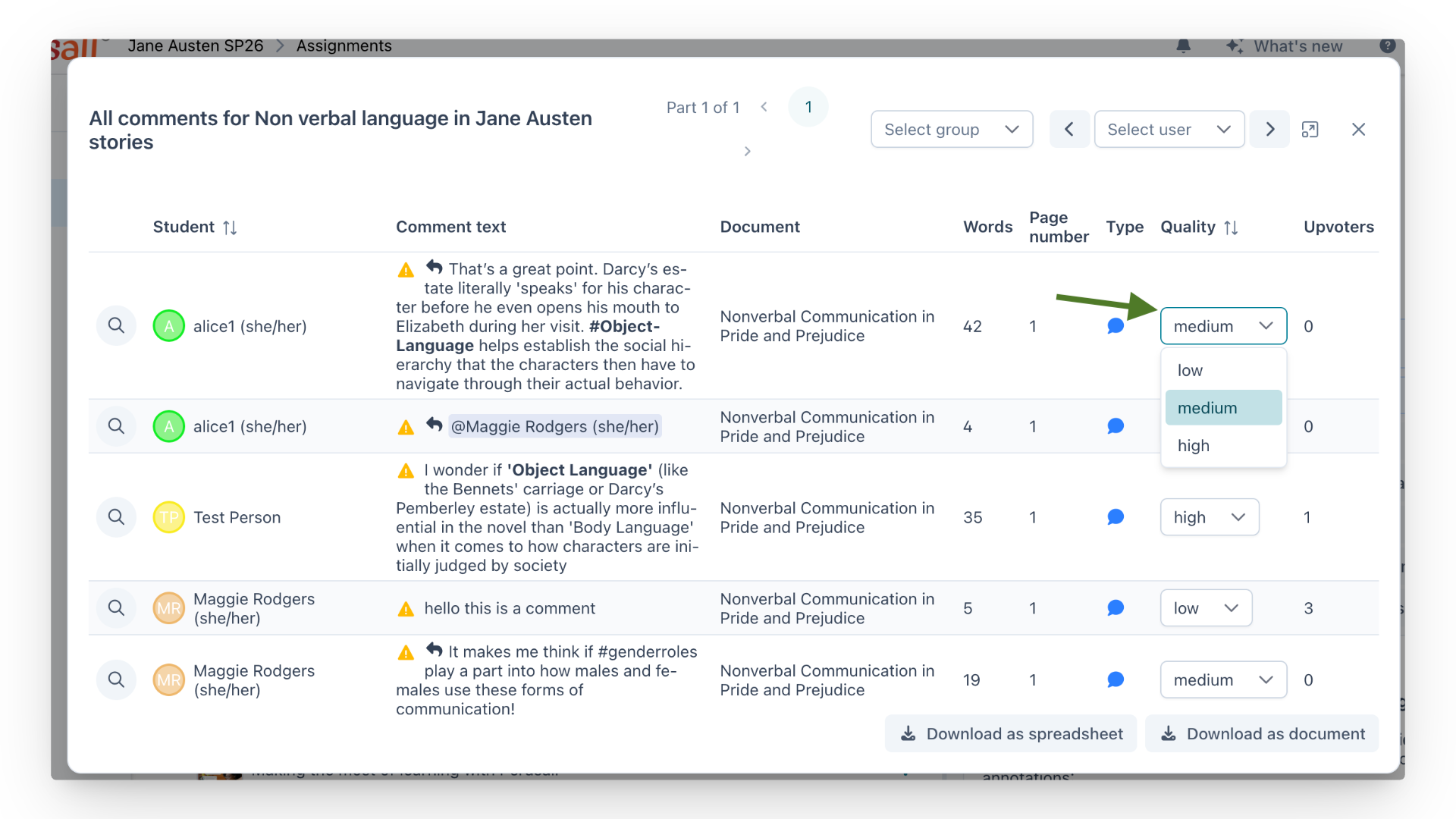This screenshot has height=819, width=1456.
Task: Open quality dropdown for #genderroles comment
Action: (x=1223, y=680)
